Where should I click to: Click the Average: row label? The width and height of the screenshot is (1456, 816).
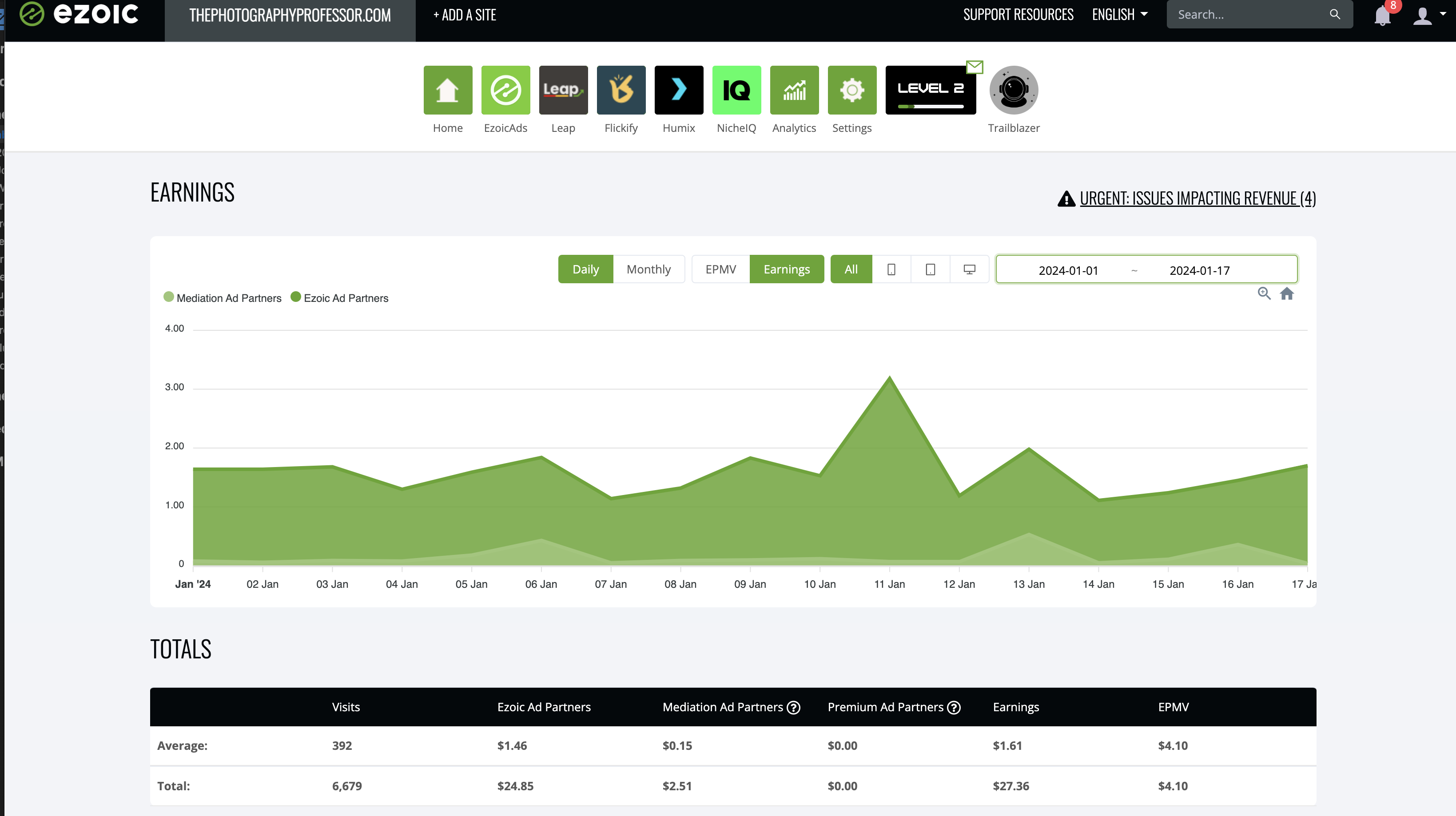pos(182,746)
